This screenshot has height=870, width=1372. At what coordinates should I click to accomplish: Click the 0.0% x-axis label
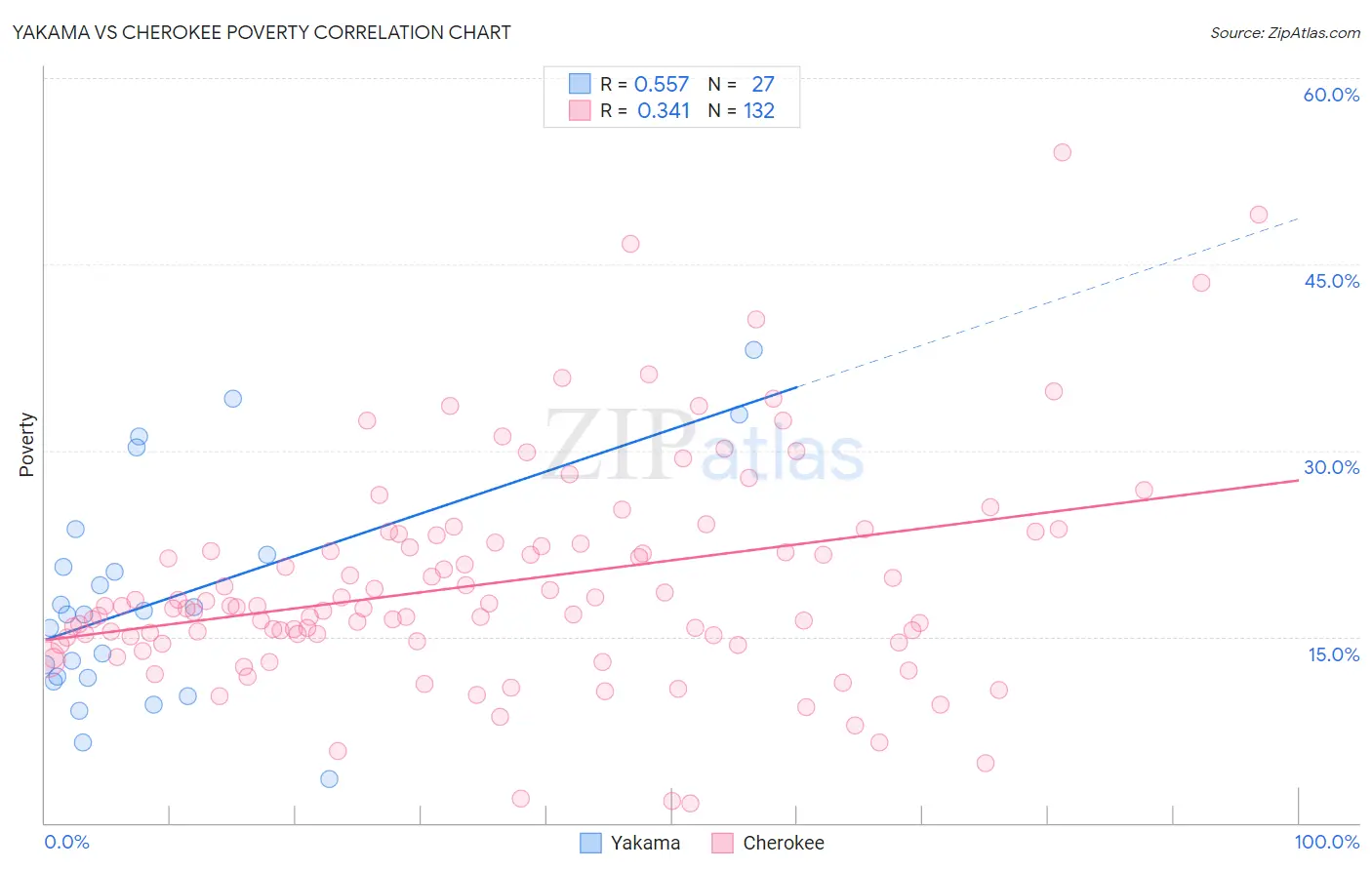[66, 842]
